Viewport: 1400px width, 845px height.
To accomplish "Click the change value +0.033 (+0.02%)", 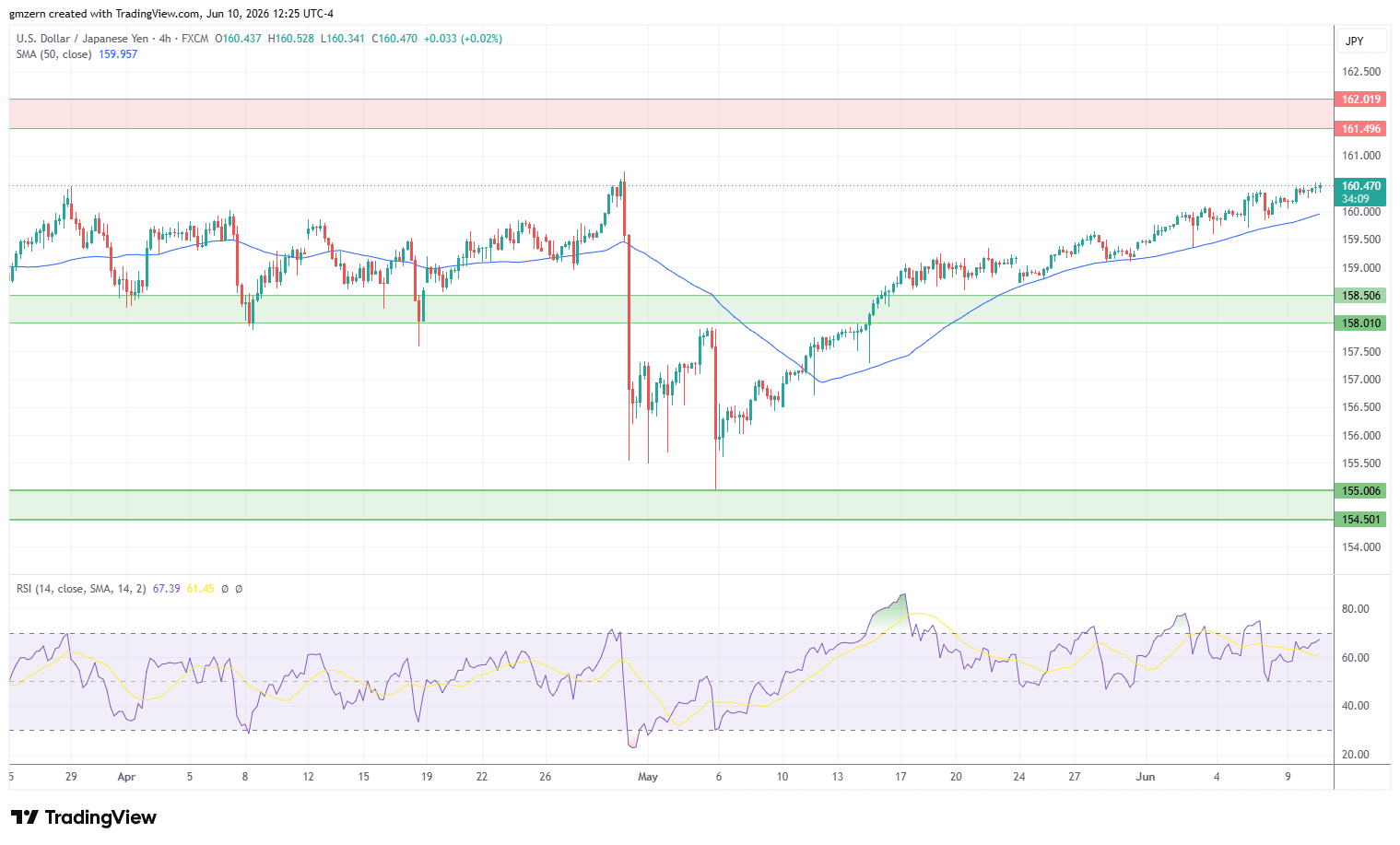I will coord(463,39).
